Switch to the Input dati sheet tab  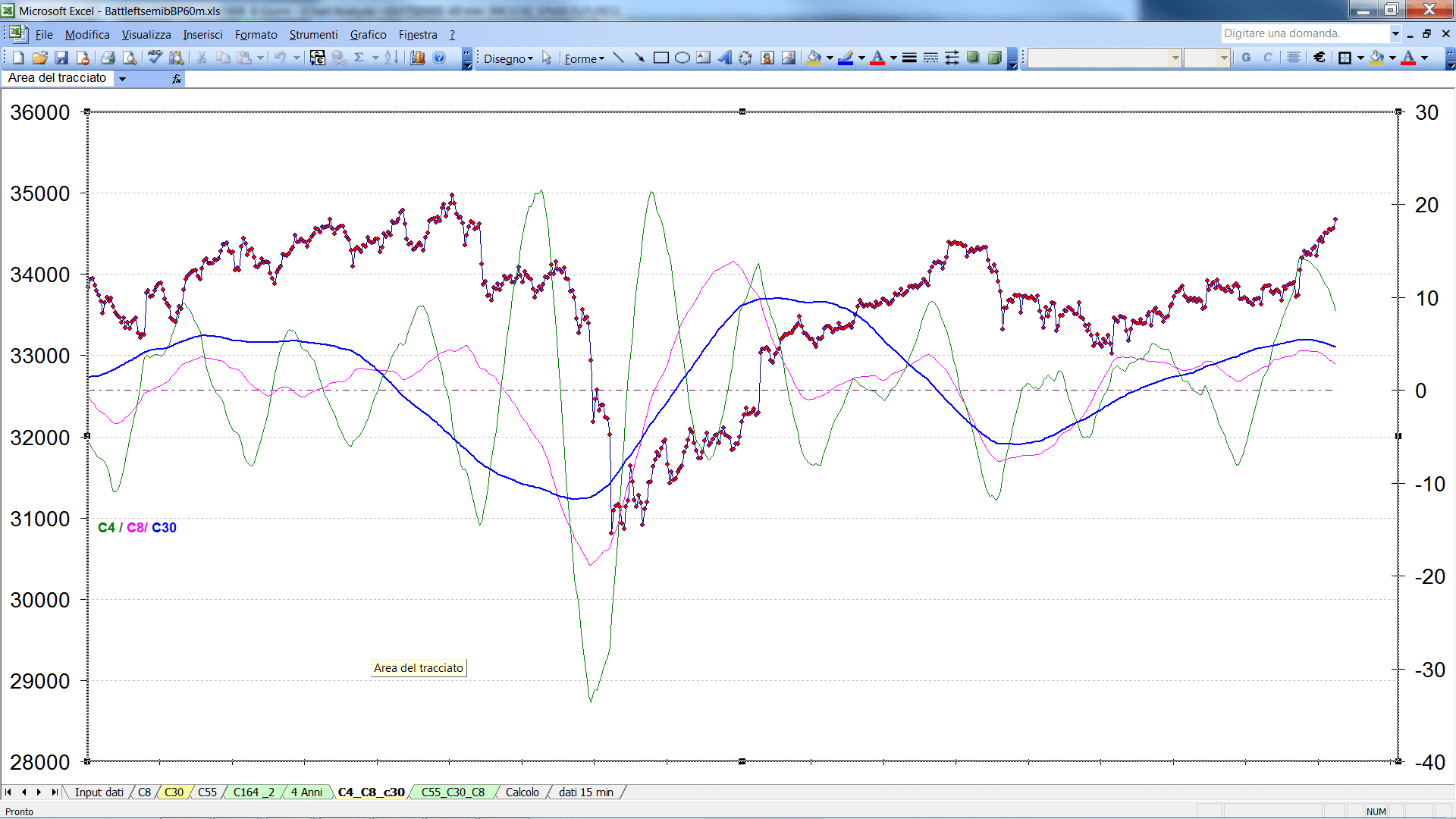pyautogui.click(x=99, y=792)
